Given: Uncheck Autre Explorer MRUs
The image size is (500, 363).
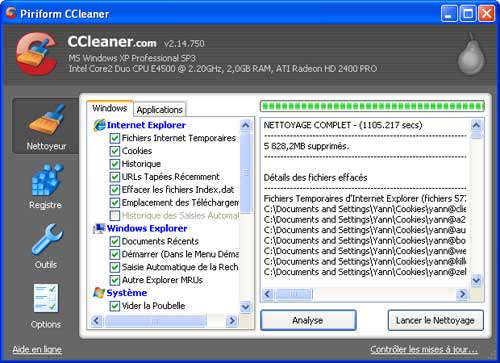Looking at the screenshot, I should click(x=115, y=280).
